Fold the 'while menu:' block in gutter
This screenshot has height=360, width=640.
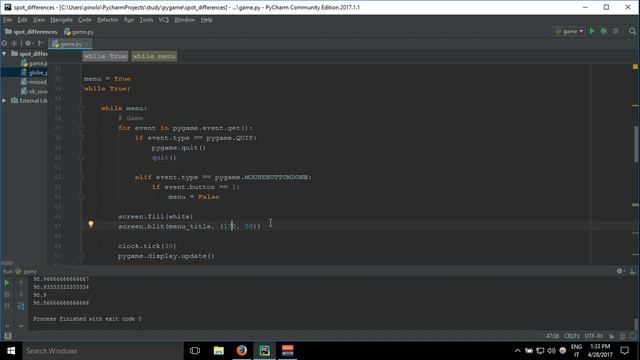point(81,108)
